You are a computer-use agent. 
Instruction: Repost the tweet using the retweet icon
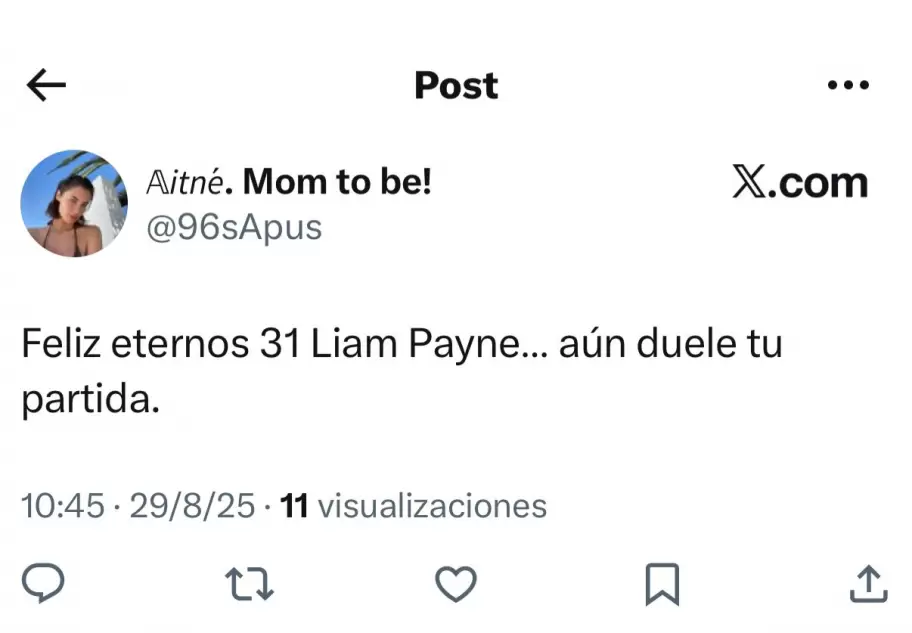coord(249,583)
